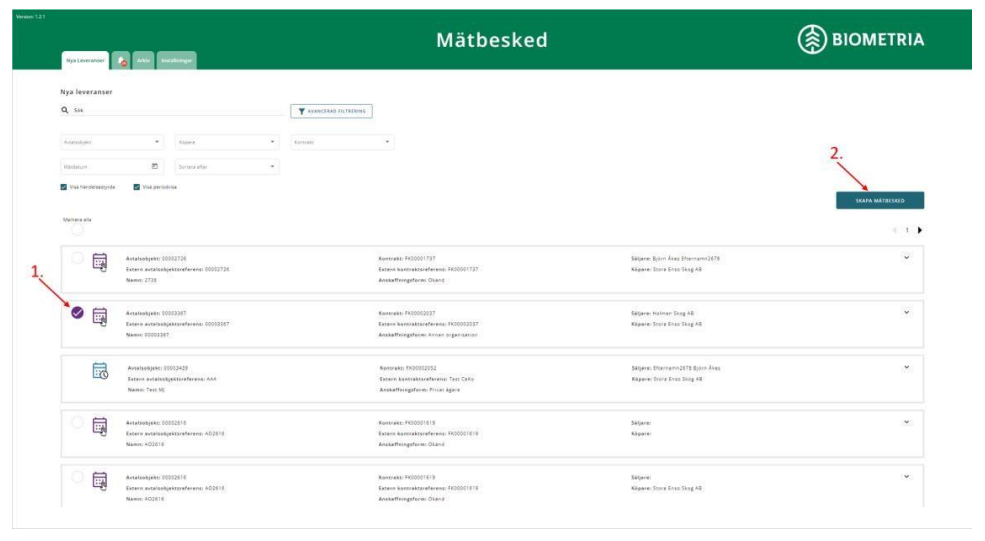
Task: Click the Skapa mätbesked button
Action: click(880, 200)
